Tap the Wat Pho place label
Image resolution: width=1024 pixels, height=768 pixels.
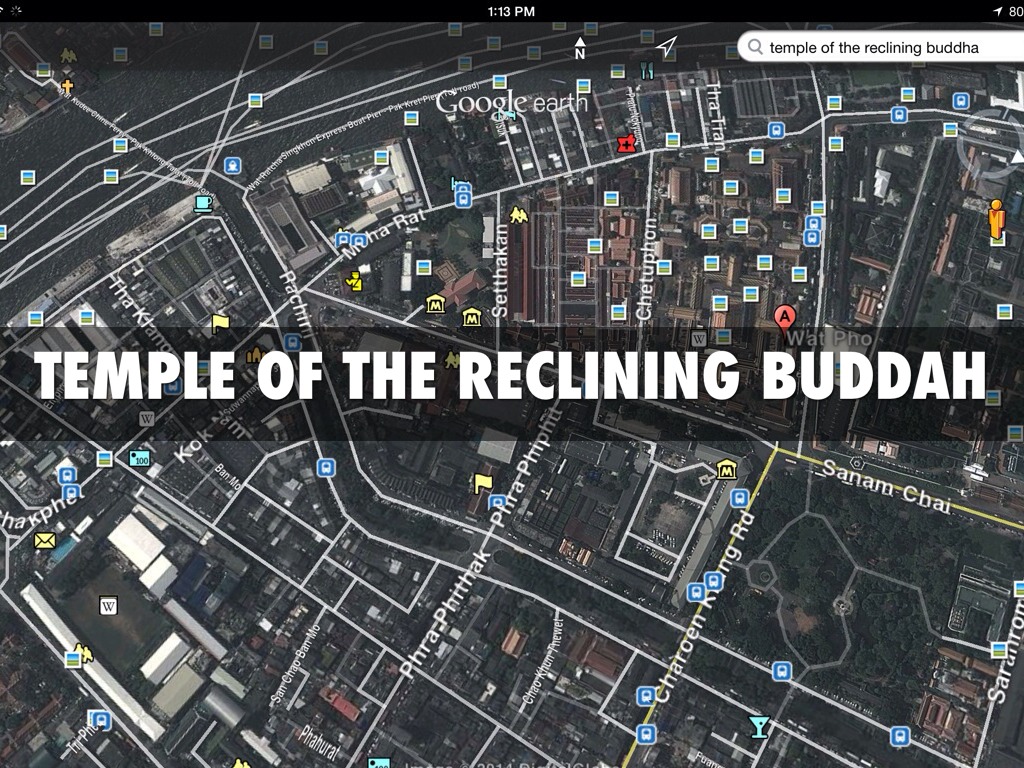823,339
